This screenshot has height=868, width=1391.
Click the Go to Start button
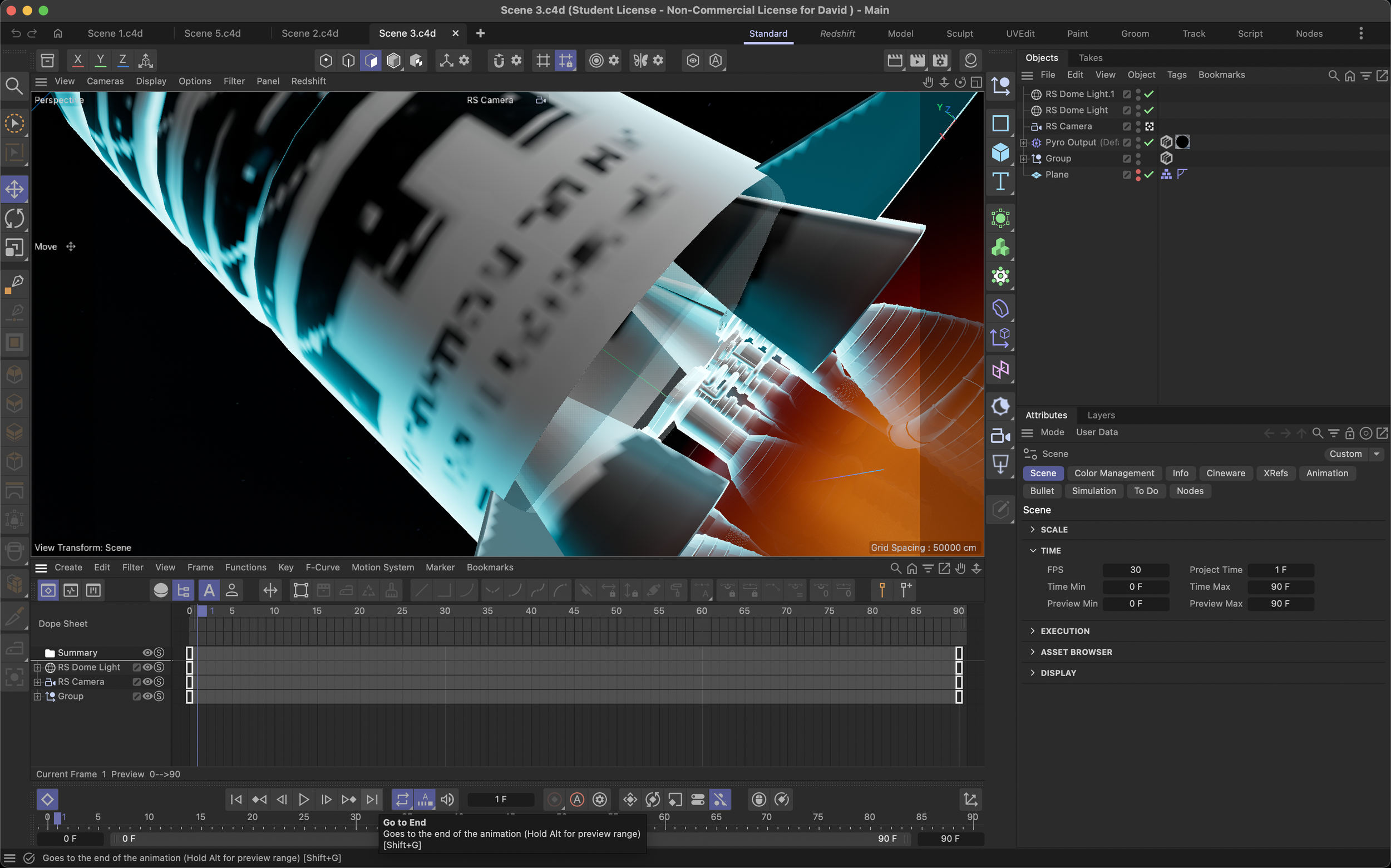pyautogui.click(x=236, y=799)
